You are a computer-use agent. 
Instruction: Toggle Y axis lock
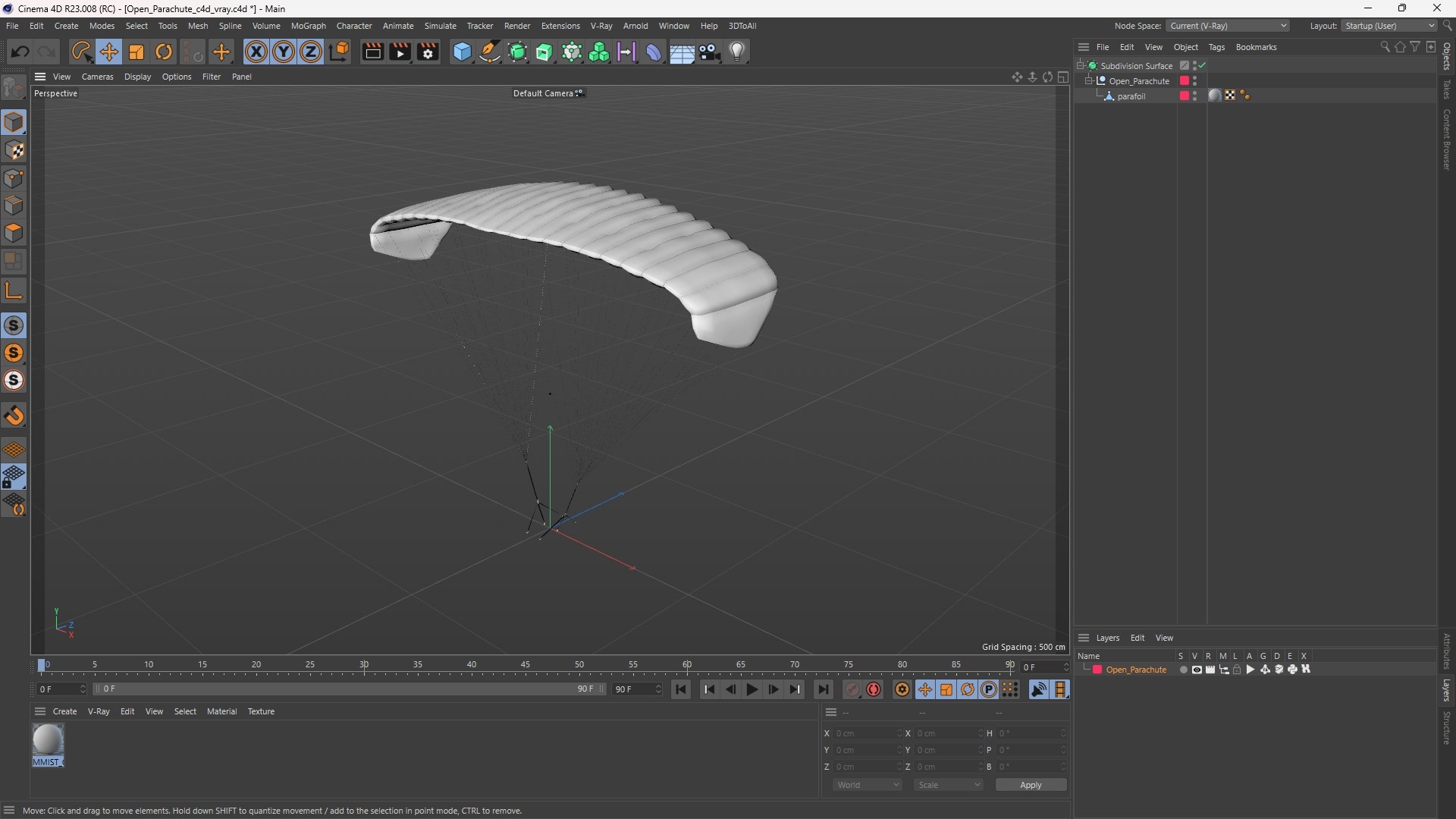(x=284, y=52)
